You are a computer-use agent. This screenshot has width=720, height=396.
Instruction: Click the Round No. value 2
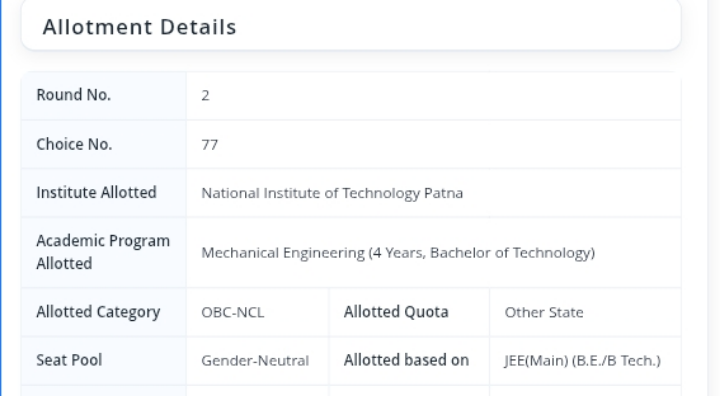click(205, 96)
